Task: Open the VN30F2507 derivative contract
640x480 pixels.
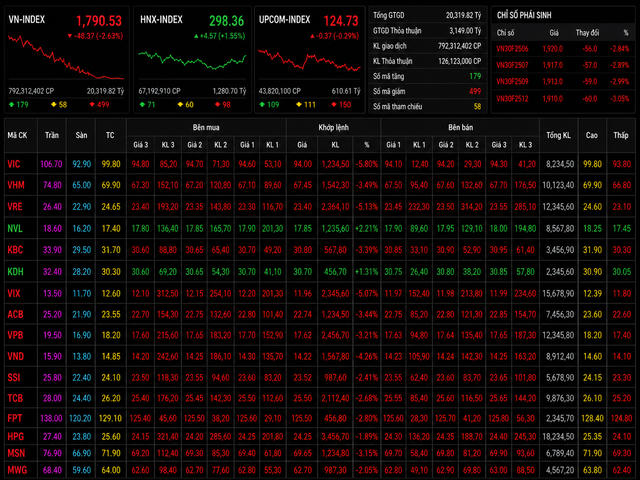Action: pyautogui.click(x=512, y=65)
